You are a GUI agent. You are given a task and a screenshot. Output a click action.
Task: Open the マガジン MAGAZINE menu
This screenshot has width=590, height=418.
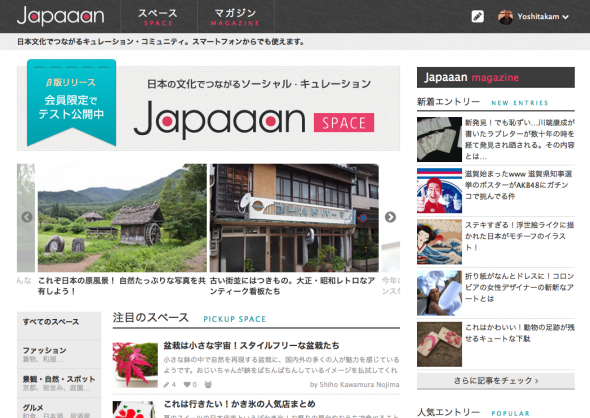(236, 17)
